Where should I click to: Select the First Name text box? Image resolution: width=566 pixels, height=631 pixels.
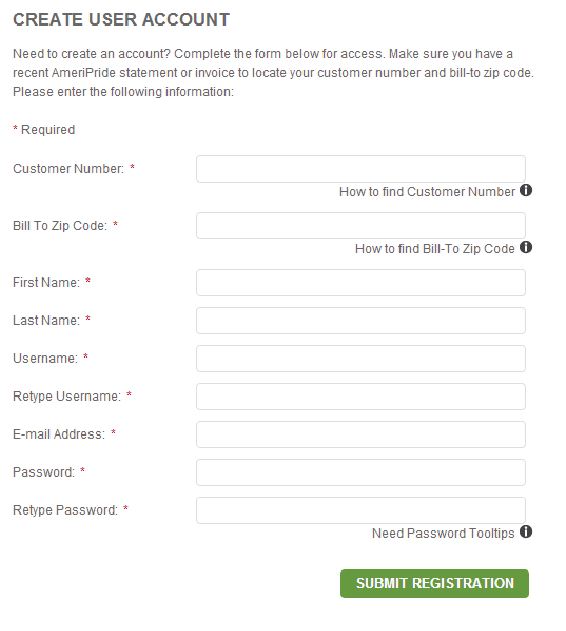coord(361,283)
